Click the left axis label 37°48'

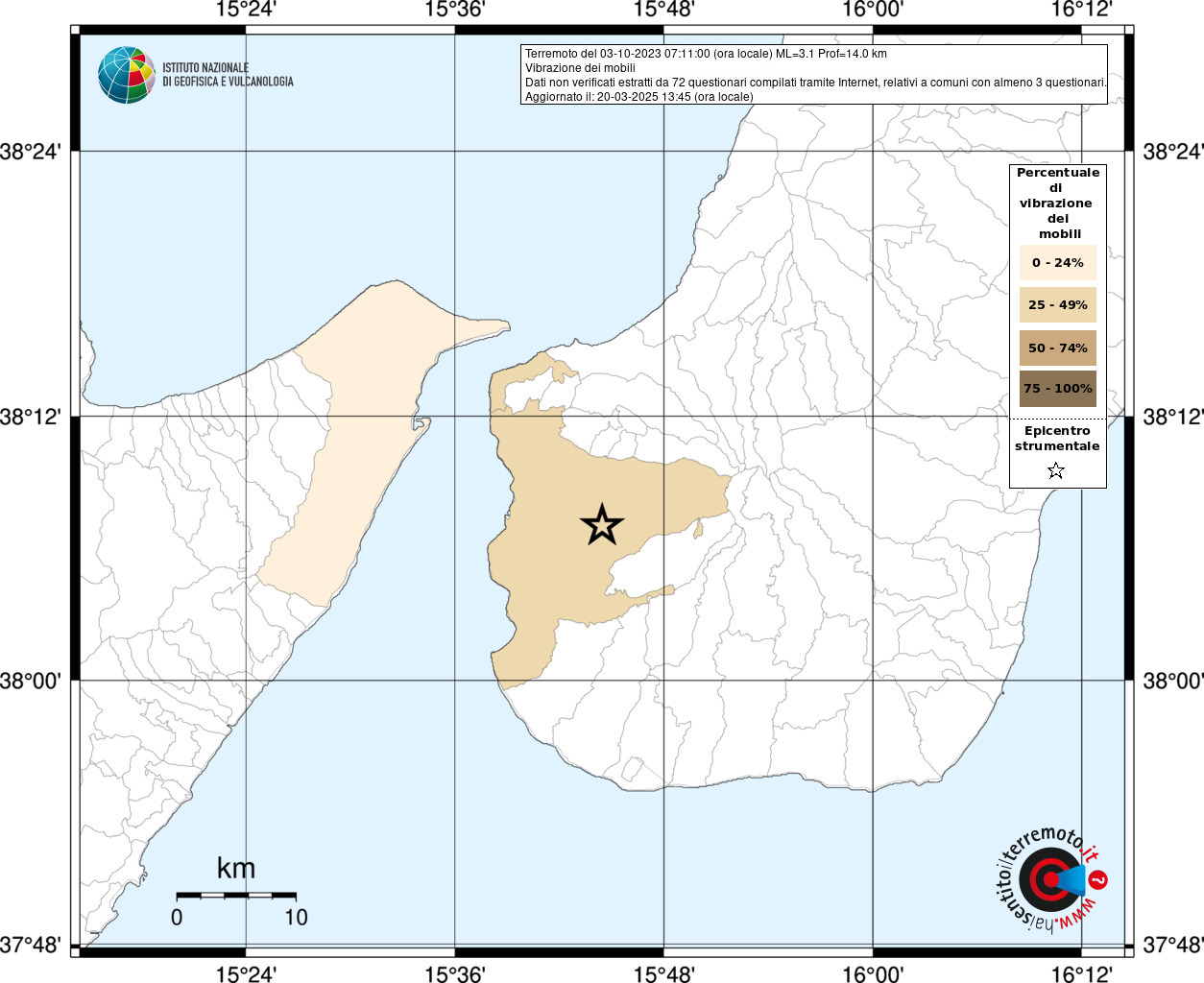tap(32, 945)
